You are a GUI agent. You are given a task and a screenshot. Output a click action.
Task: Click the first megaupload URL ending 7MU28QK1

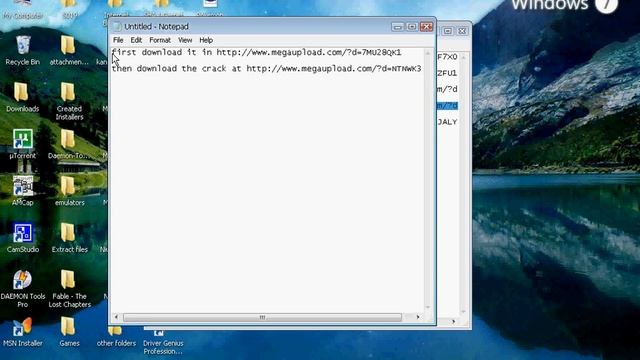point(309,52)
